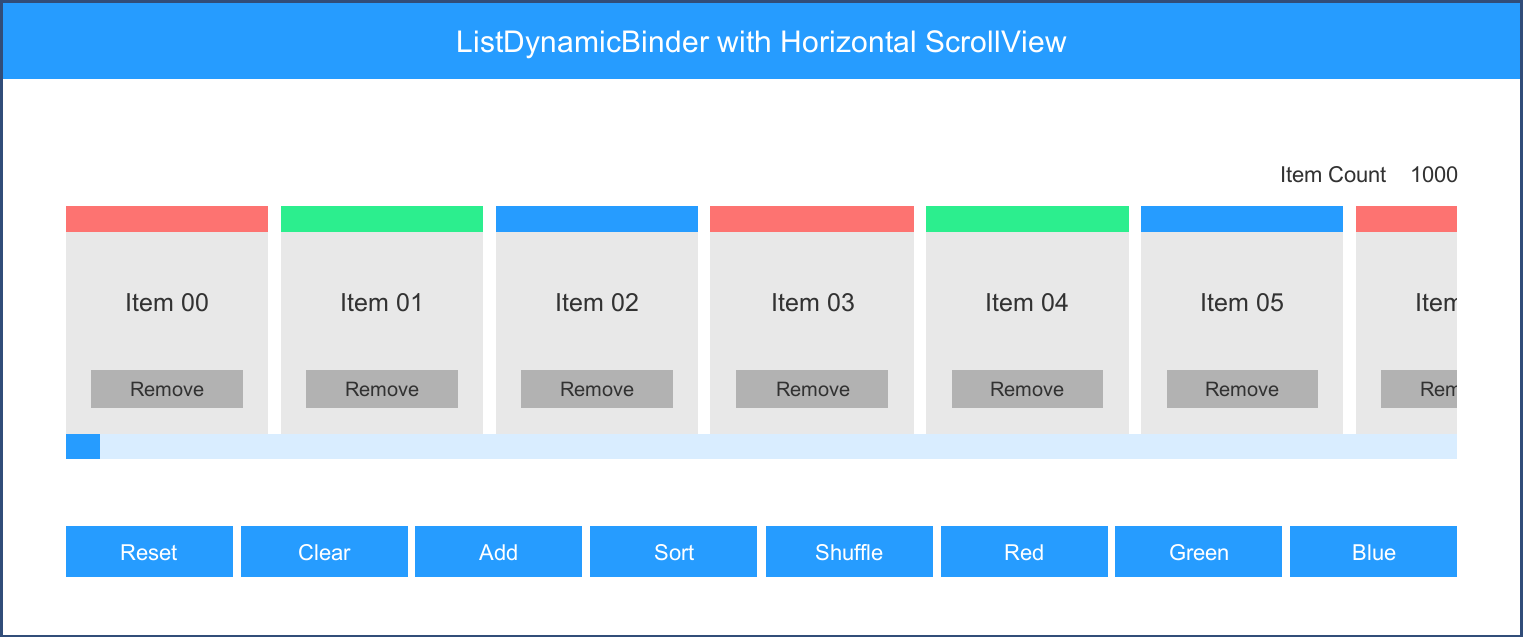1523x637 pixels.
Task: Click the horizontal scrollbar thumb
Action: 83,447
